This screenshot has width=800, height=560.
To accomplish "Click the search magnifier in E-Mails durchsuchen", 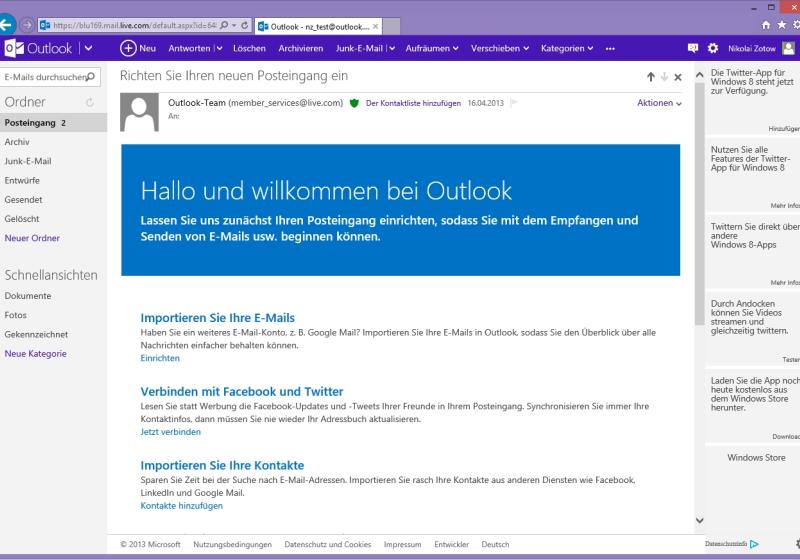I will pos(91,76).
